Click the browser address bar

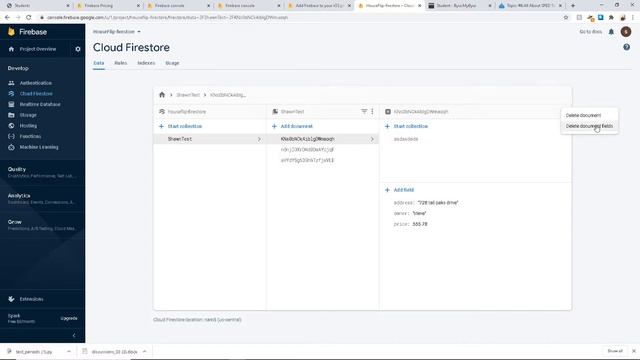302,18
